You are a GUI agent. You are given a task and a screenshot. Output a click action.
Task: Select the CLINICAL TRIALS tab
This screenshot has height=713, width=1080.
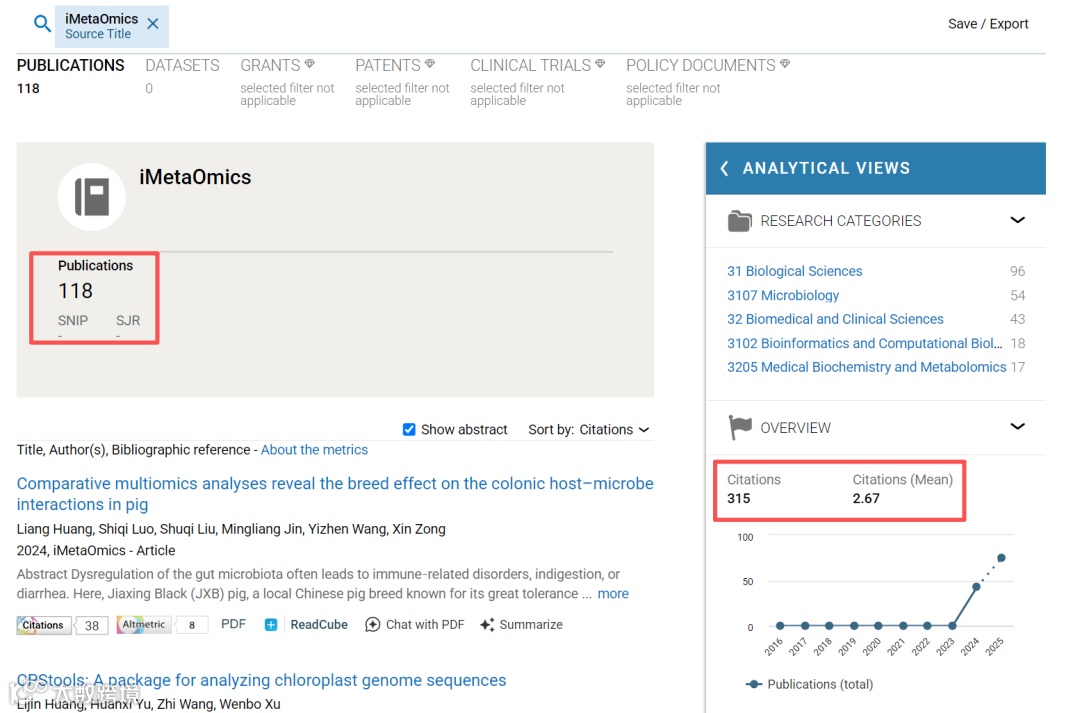[x=530, y=65]
